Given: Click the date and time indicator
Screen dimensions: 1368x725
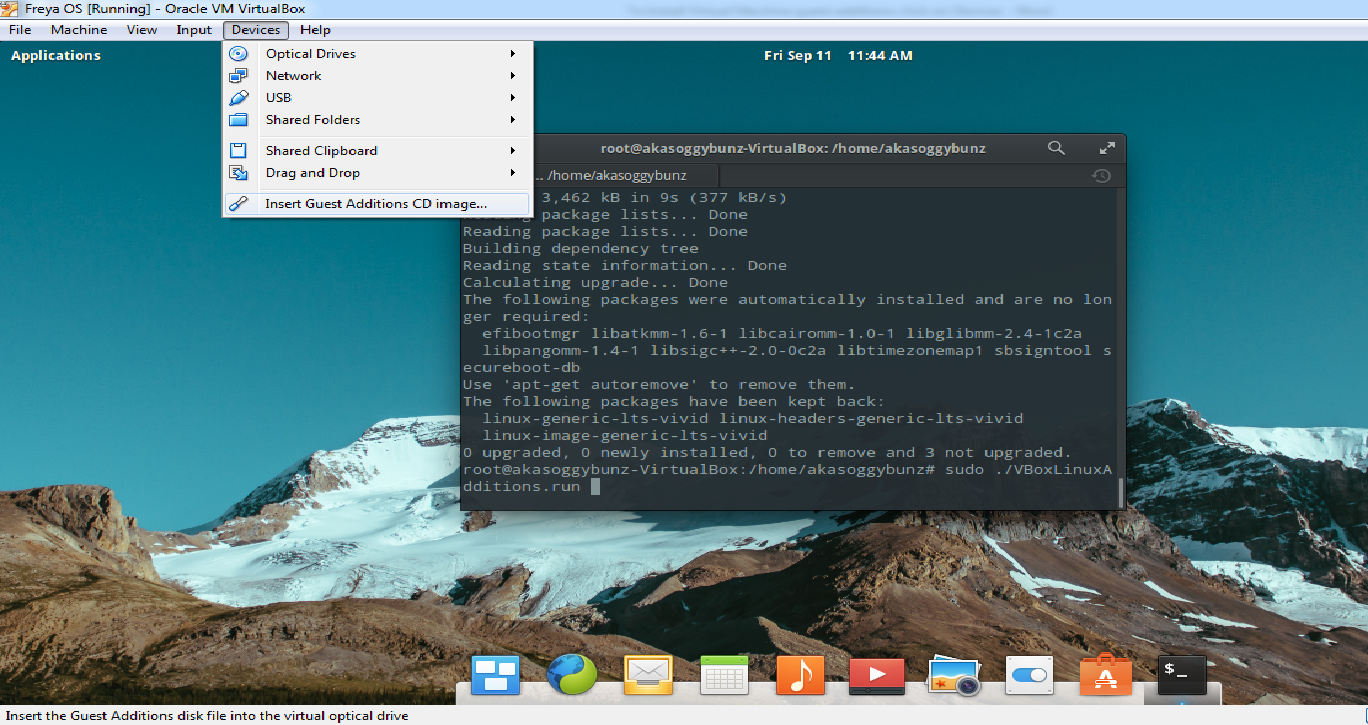Looking at the screenshot, I should coord(838,56).
